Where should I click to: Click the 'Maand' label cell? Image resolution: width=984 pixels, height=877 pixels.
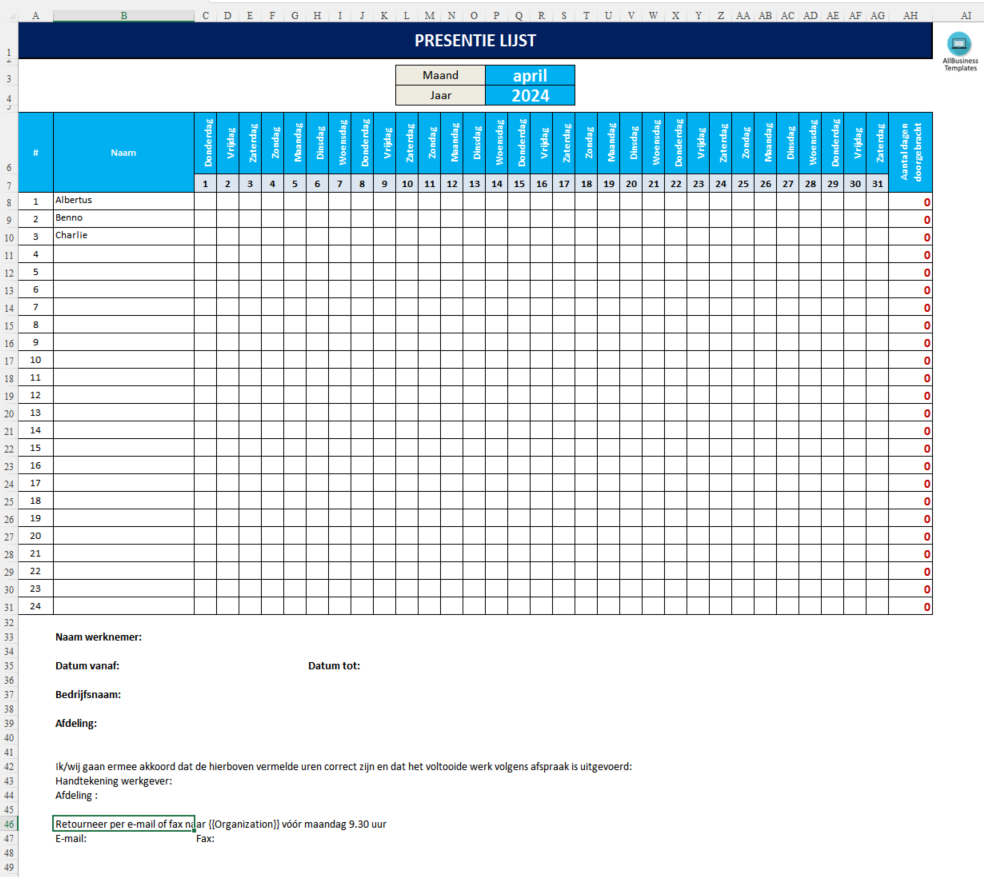coord(440,76)
